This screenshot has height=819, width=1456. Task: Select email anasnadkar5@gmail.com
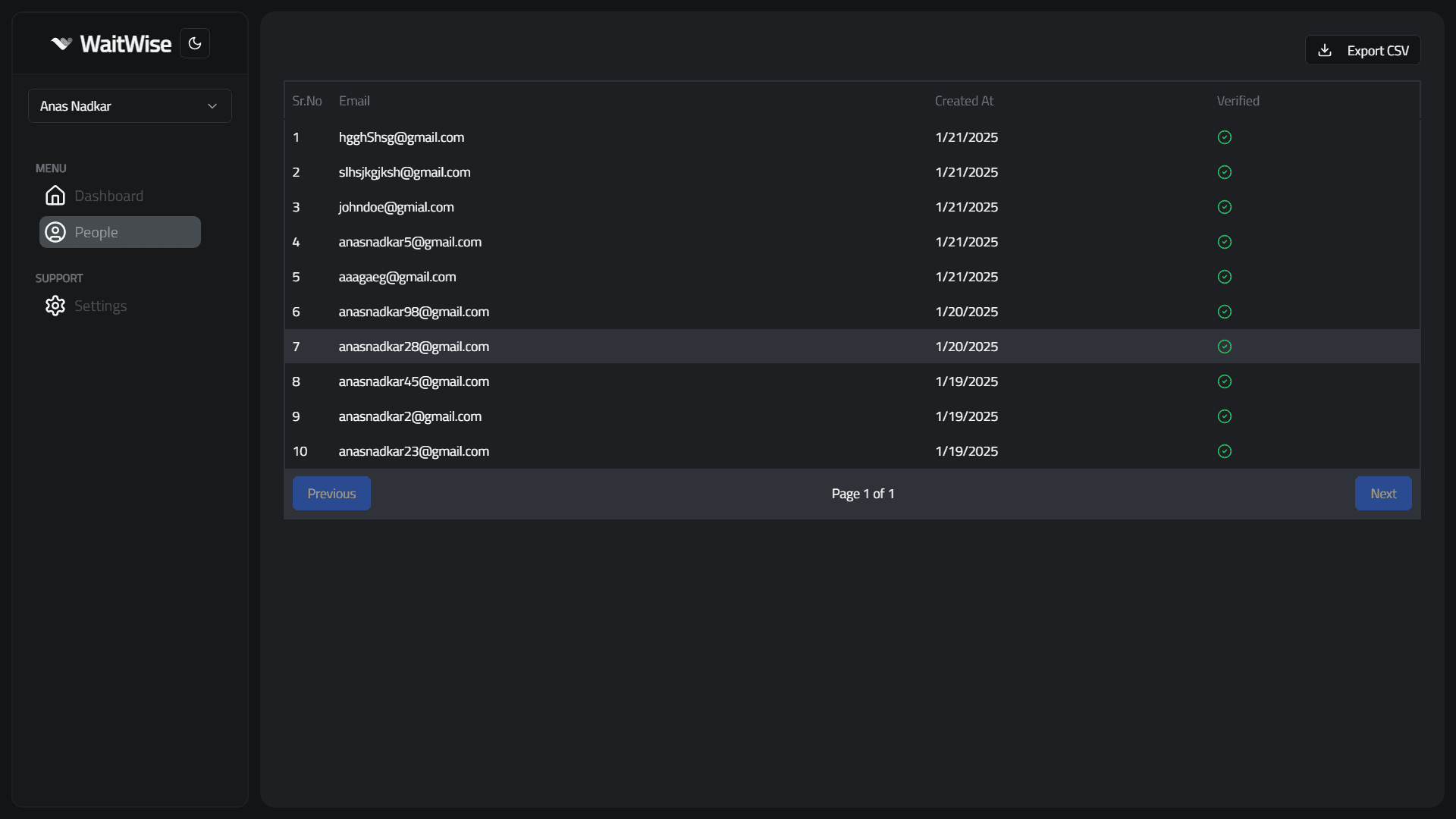409,242
